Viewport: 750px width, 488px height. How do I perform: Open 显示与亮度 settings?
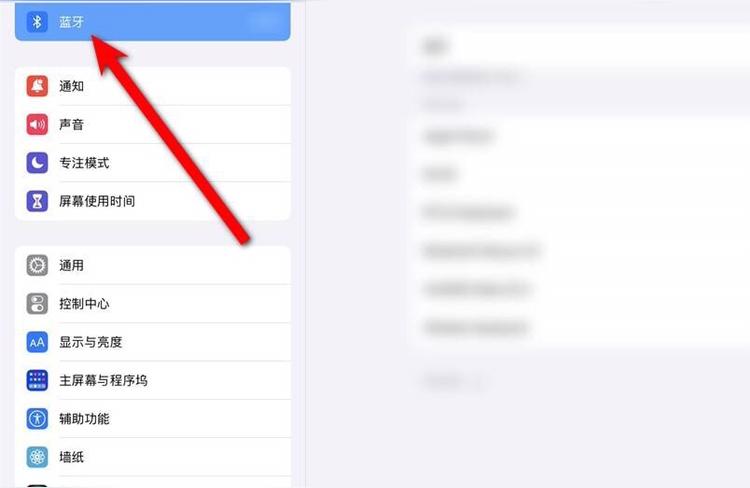click(153, 342)
